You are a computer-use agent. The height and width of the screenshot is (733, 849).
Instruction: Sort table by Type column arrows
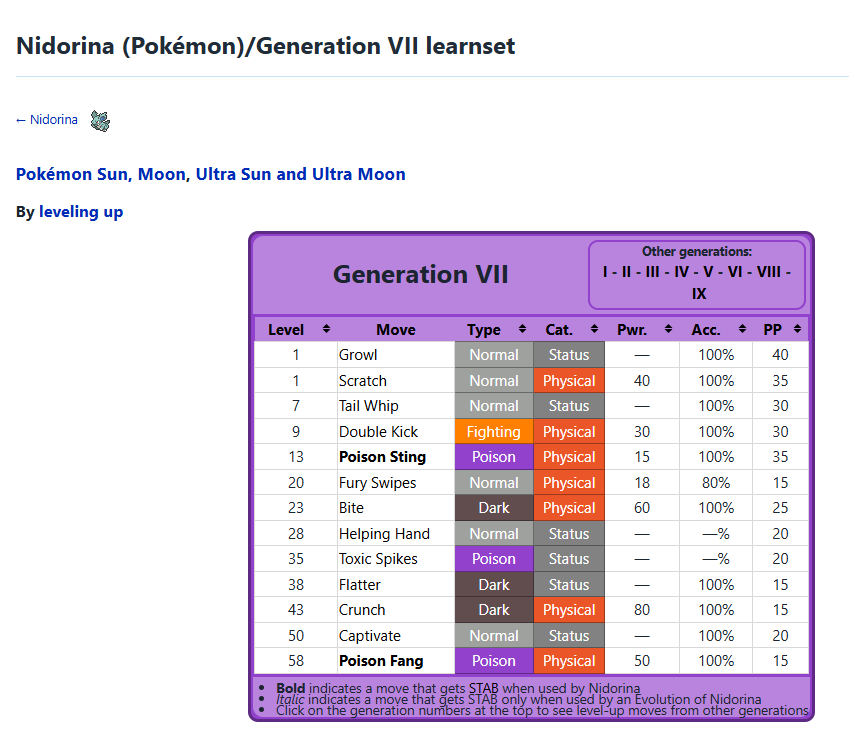click(522, 329)
